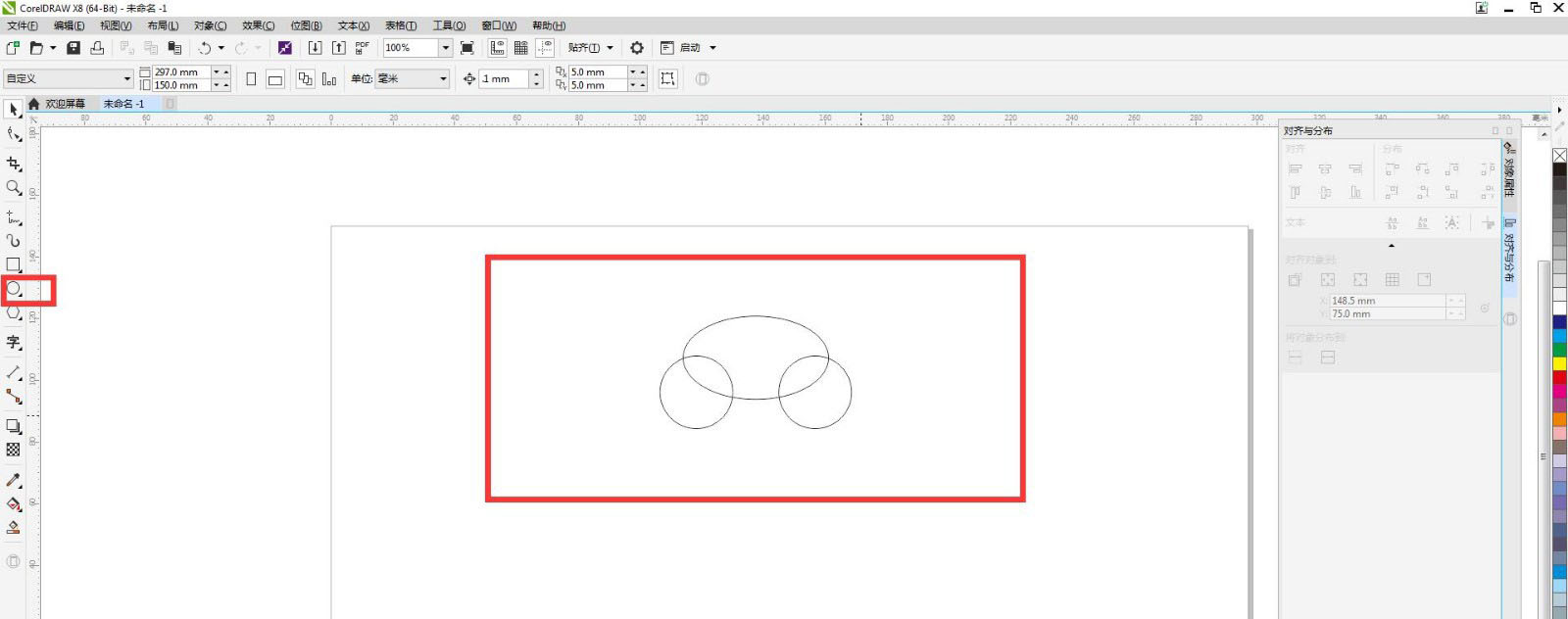Activate the Zoom magnifier tool
This screenshot has height=619, width=1568.
14,187
